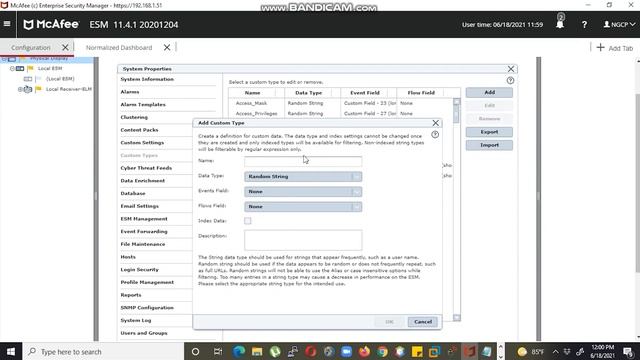Screen dimensions: 640x360
Task: Open help in Add Custom Type dialog
Action: pyautogui.click(x=435, y=134)
